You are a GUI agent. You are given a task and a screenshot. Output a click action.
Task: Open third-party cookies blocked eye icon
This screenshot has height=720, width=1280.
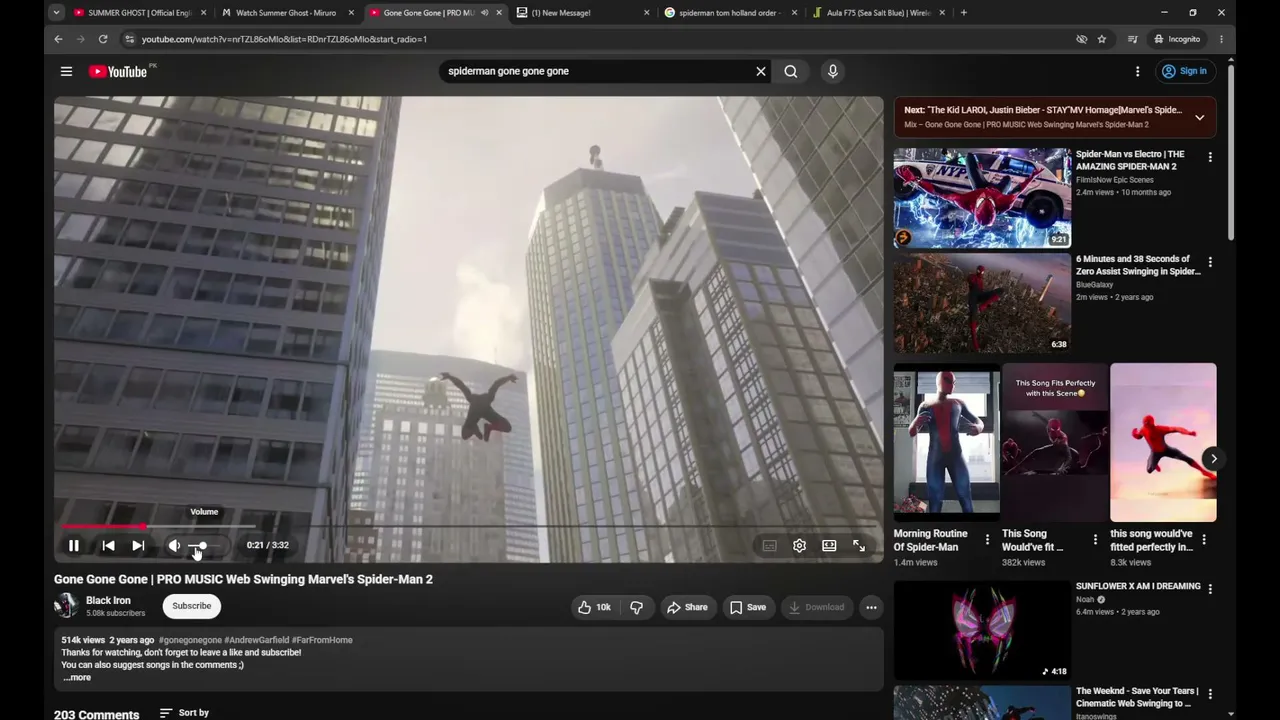pos(1081,39)
